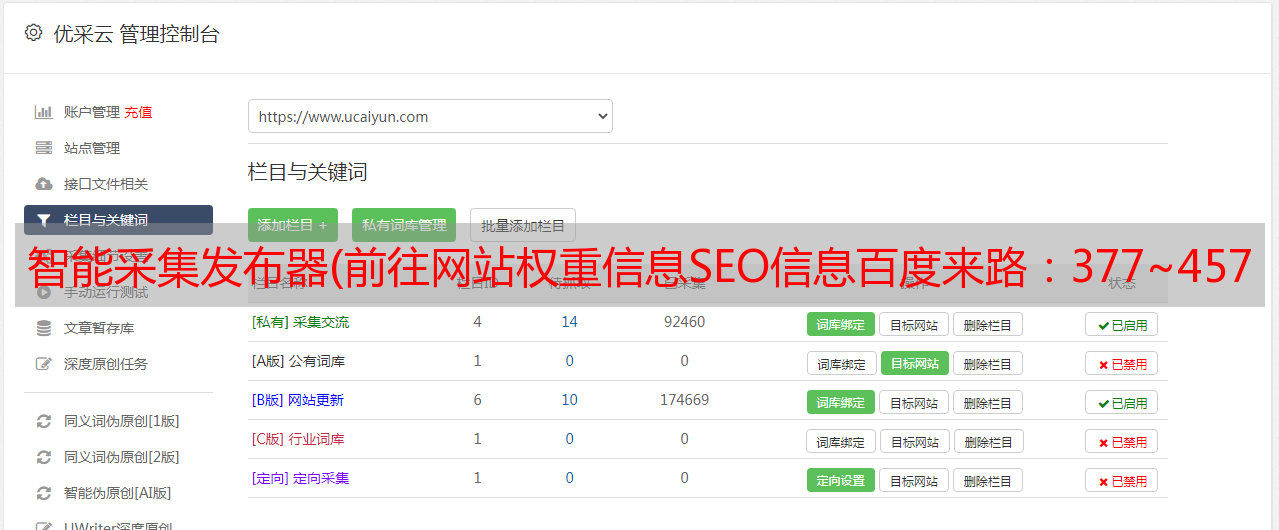The image size is (1279, 530).
Task: Open 账户管理 in the sidebar
Action: point(92,112)
